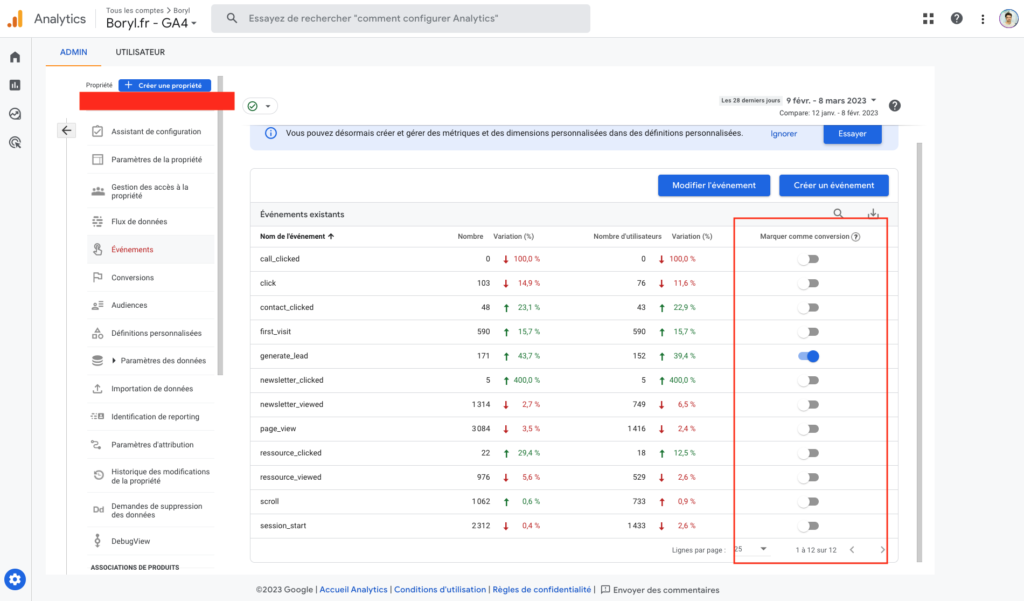Toggle conversion for call_clicked

808,259
